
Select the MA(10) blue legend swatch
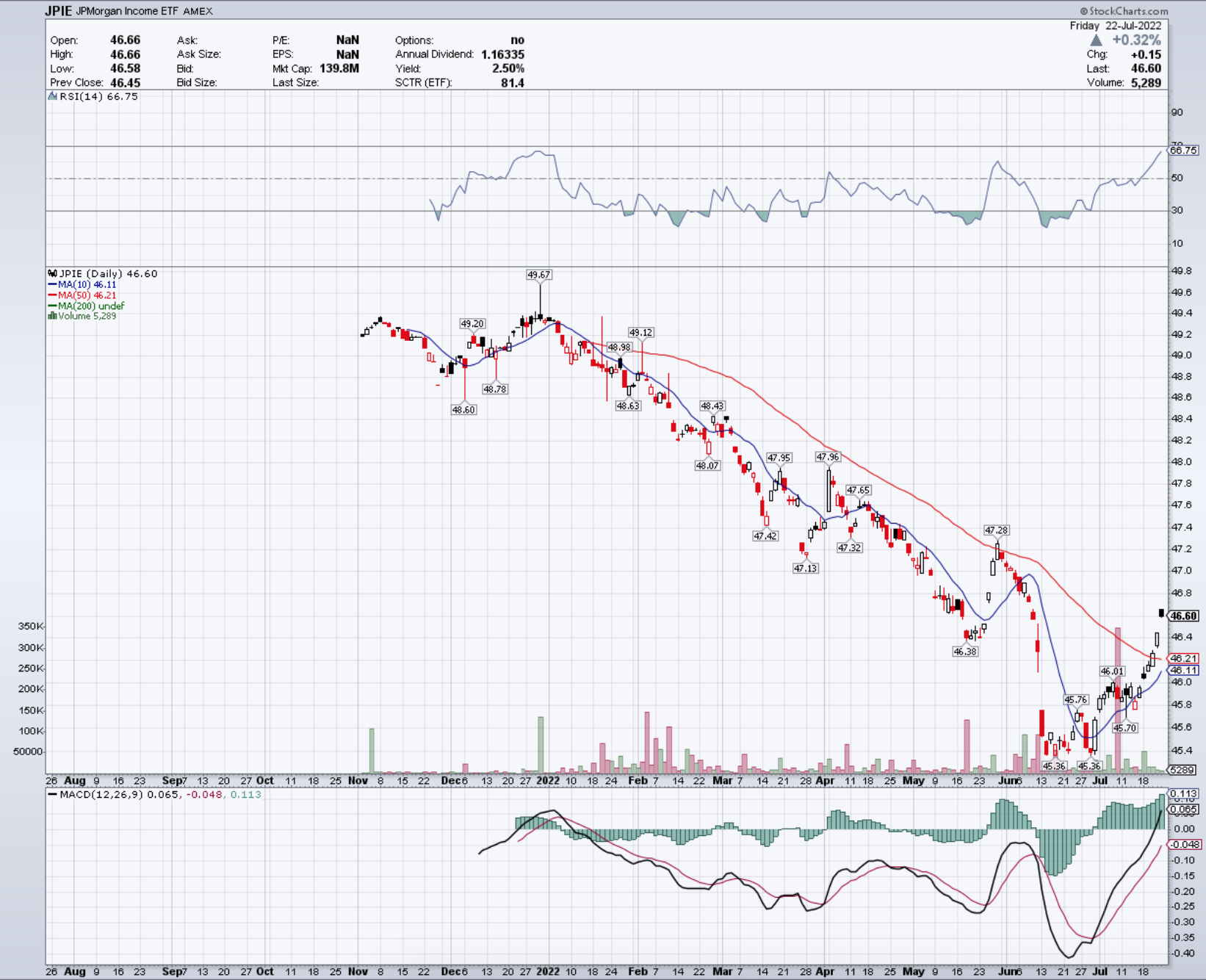[52, 284]
